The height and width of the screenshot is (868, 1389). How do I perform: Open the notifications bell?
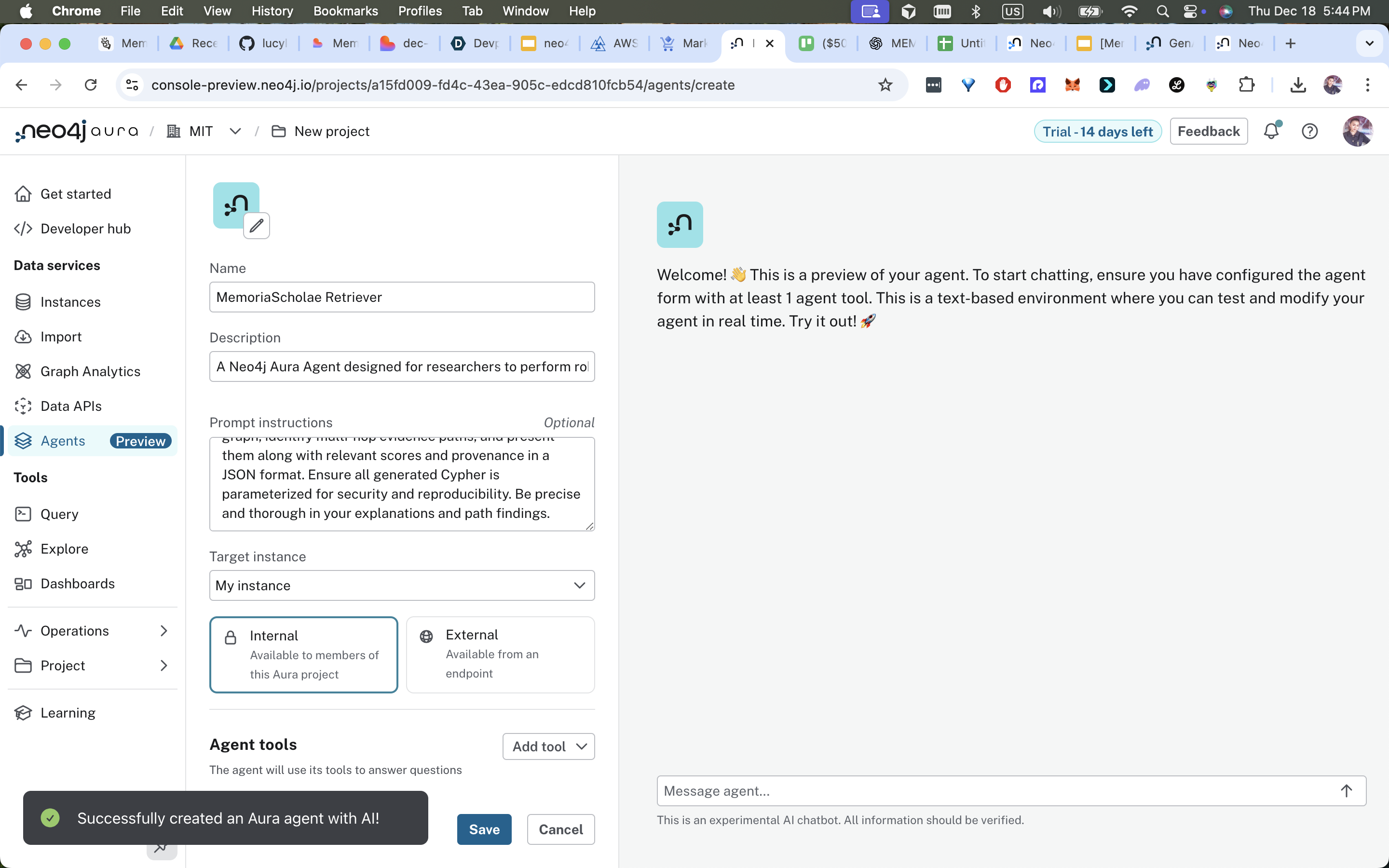click(x=1271, y=132)
